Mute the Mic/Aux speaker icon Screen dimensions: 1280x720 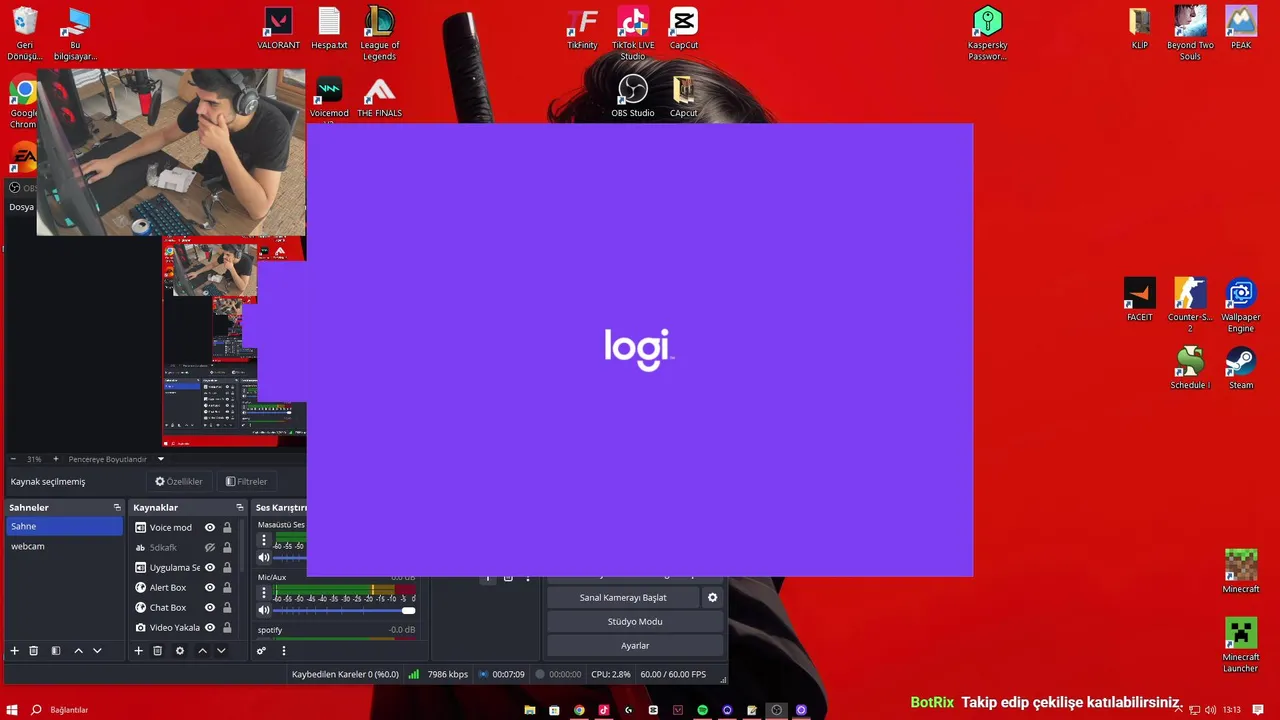[264, 610]
